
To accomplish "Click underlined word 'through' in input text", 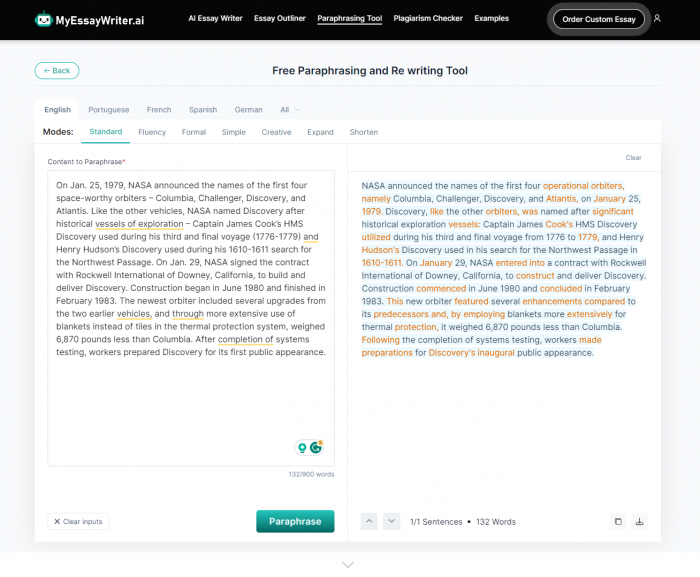I will (188, 314).
